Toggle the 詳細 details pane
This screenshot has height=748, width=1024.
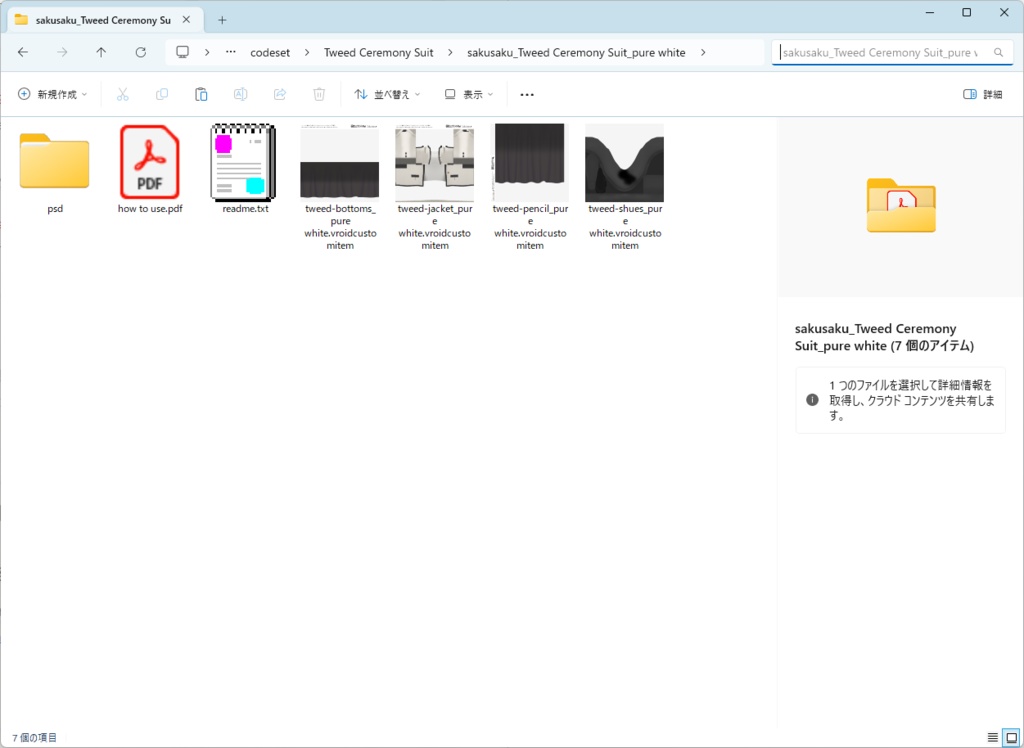click(x=983, y=94)
